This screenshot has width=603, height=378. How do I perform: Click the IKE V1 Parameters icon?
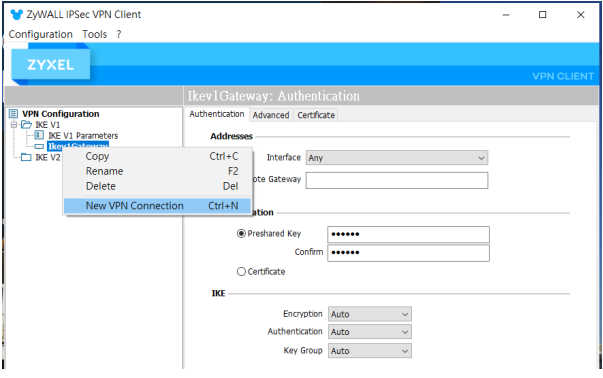(x=39, y=135)
